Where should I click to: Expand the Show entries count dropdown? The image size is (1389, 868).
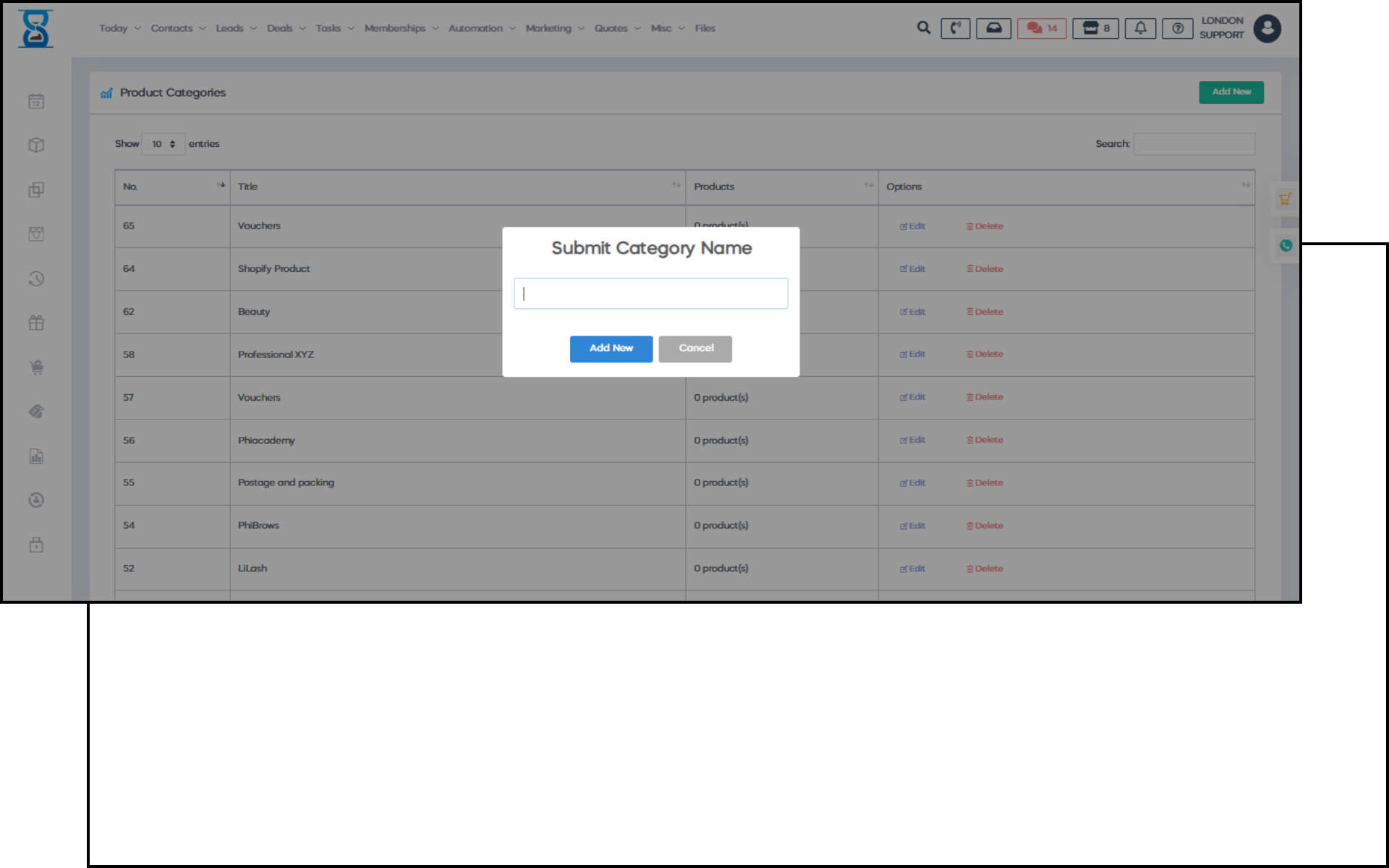click(163, 144)
